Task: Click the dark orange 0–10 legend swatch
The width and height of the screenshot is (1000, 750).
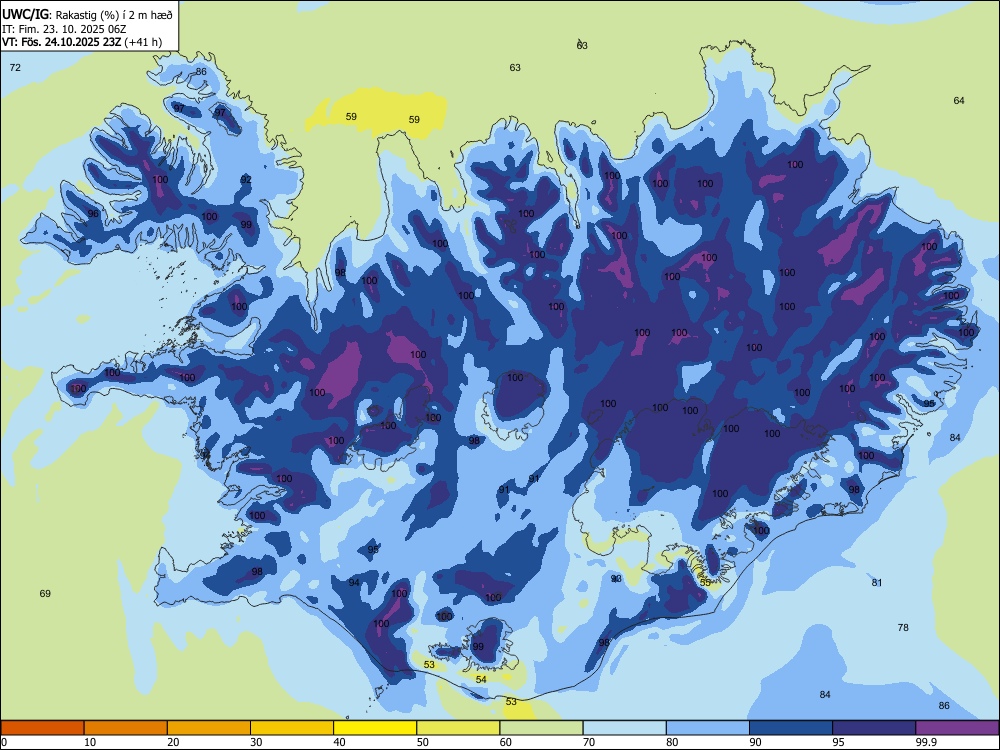Action: pos(42,728)
